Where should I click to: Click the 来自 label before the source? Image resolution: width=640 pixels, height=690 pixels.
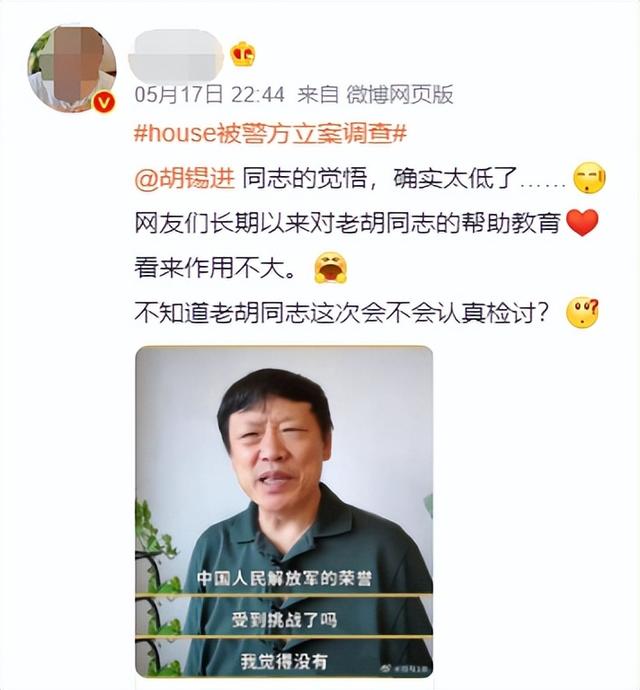pyautogui.click(x=318, y=95)
